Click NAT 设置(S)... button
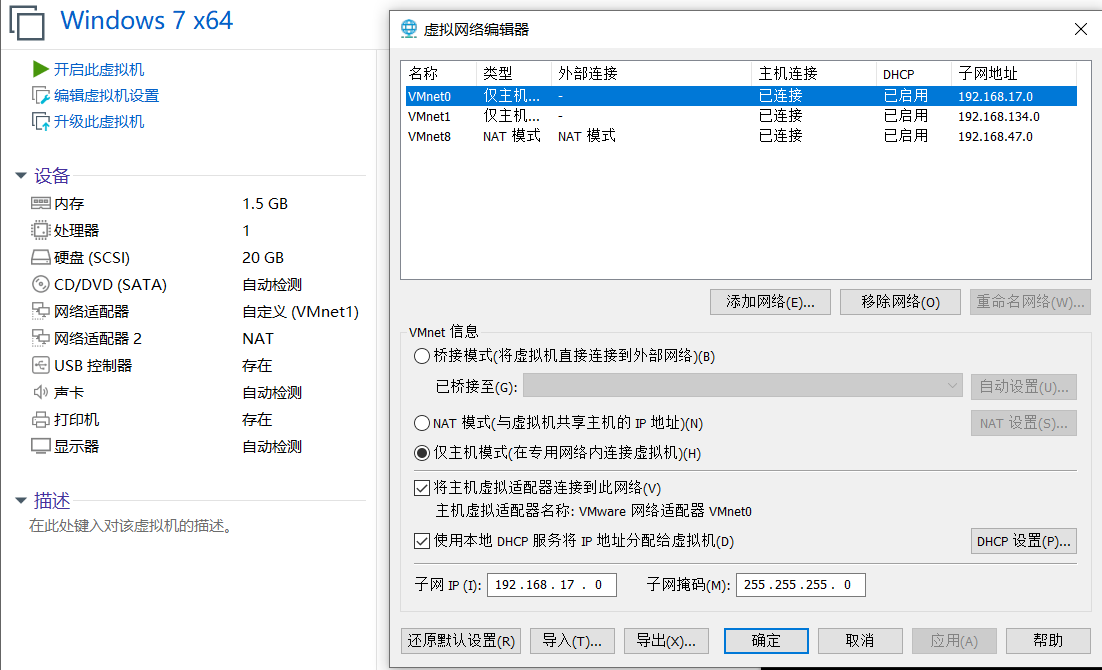 pos(1024,423)
